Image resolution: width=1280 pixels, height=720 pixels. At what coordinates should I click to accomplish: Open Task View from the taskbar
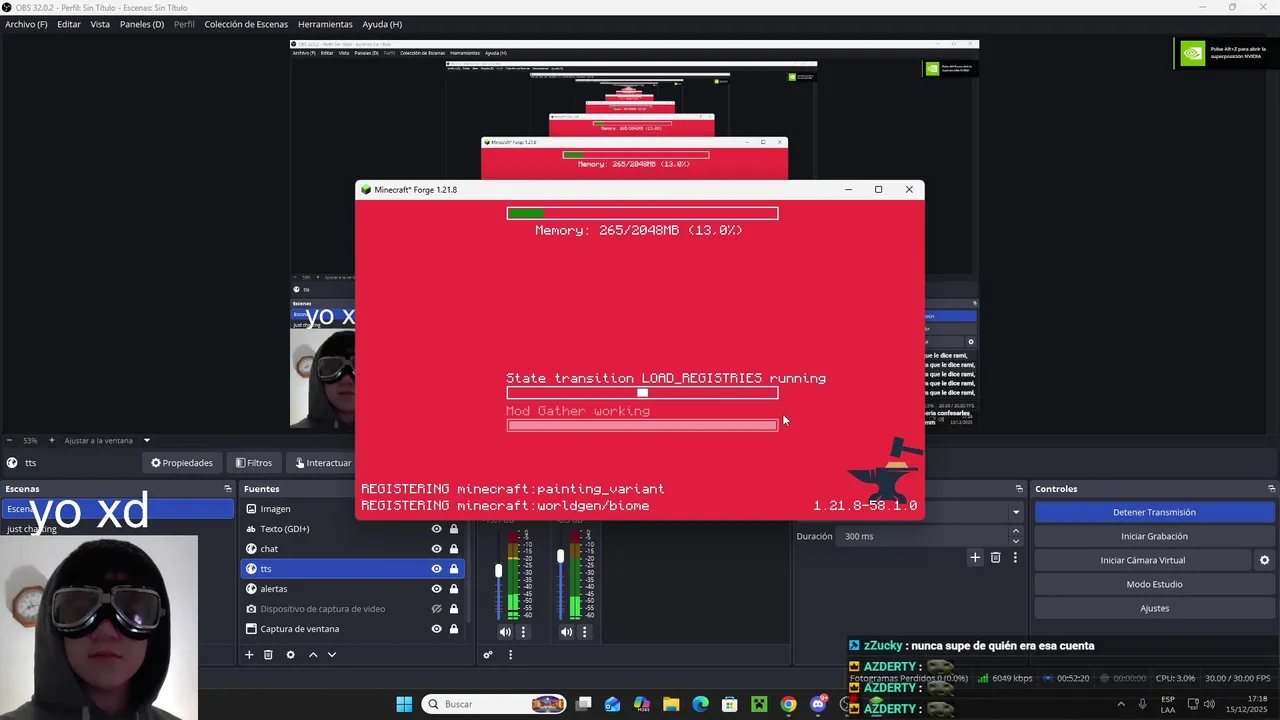coord(583,704)
